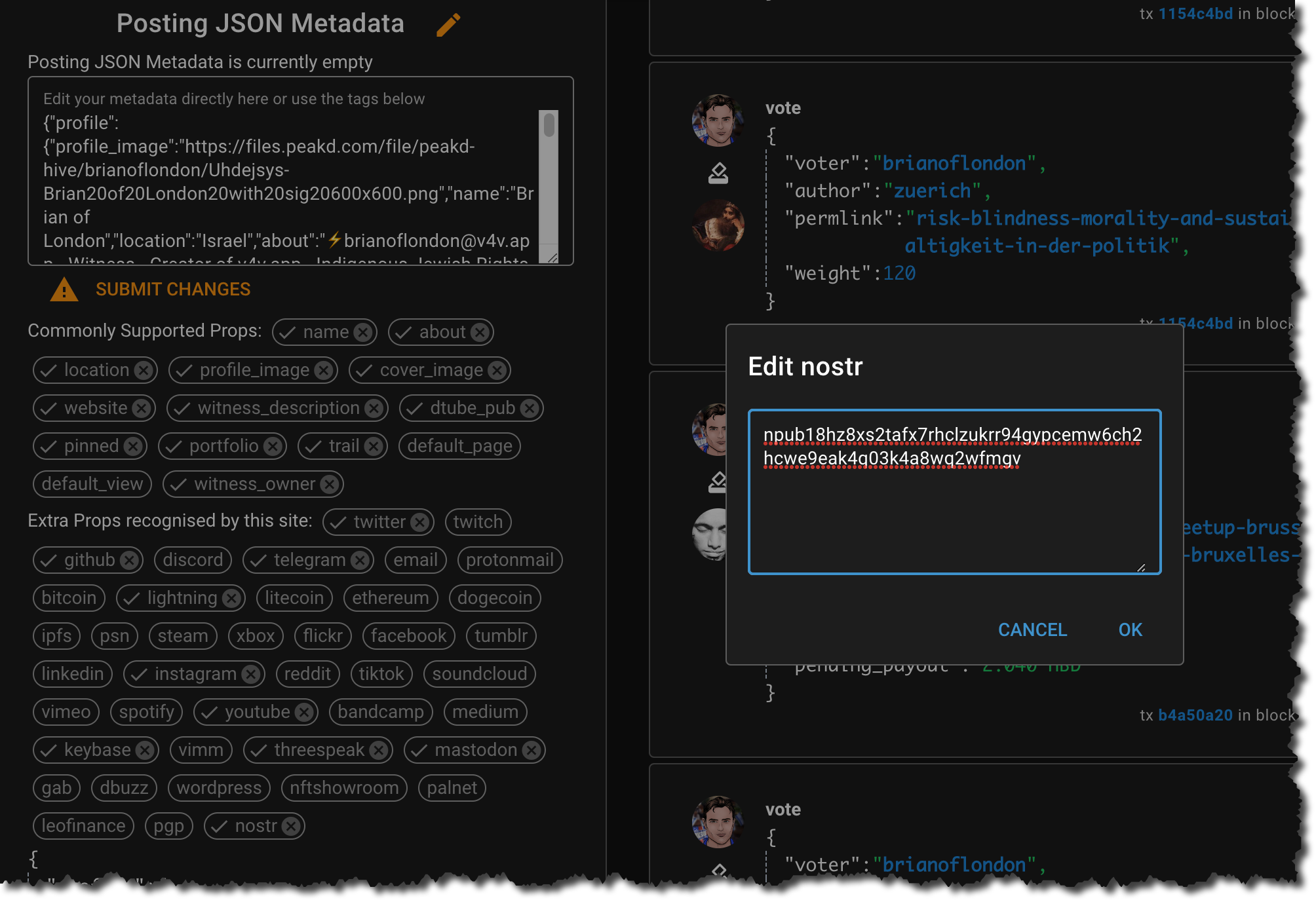Add the facebook prop chip

click(409, 636)
